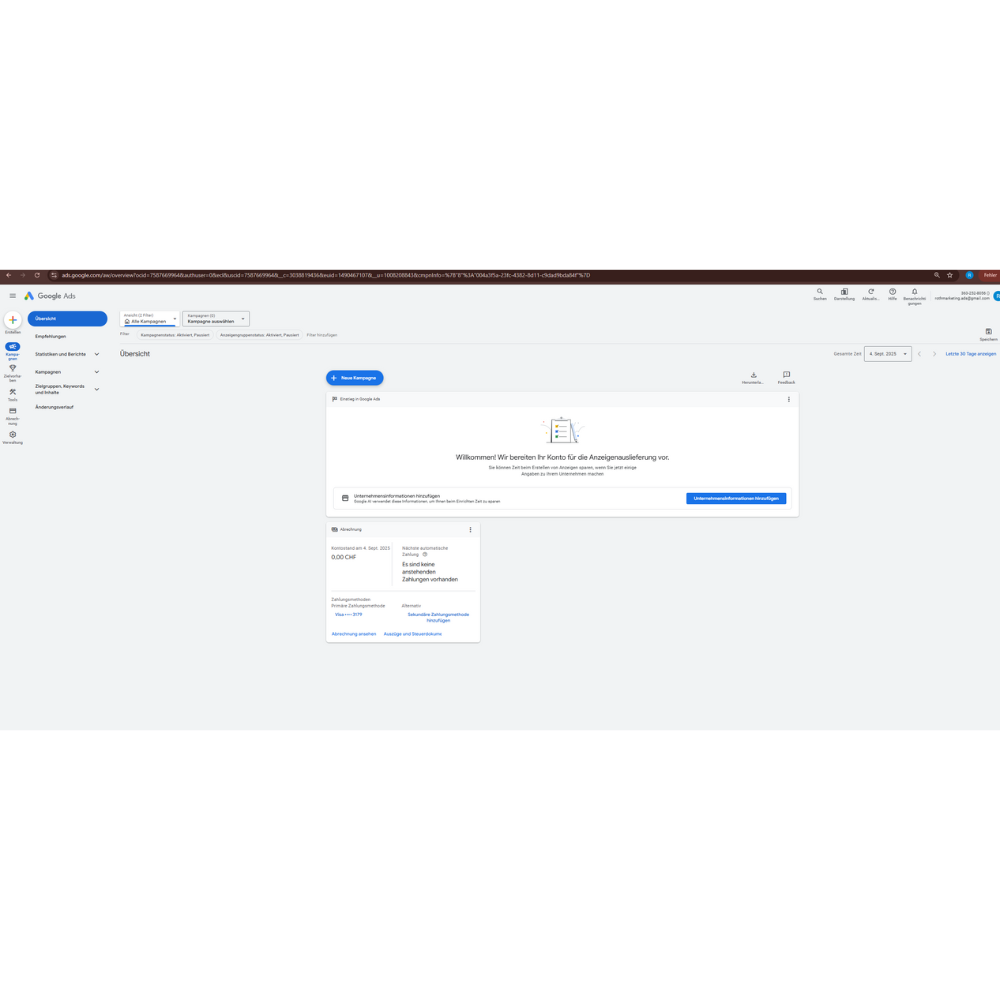The width and height of the screenshot is (1000, 1000).
Task: Open the date range dropdown
Action: [x=888, y=354]
